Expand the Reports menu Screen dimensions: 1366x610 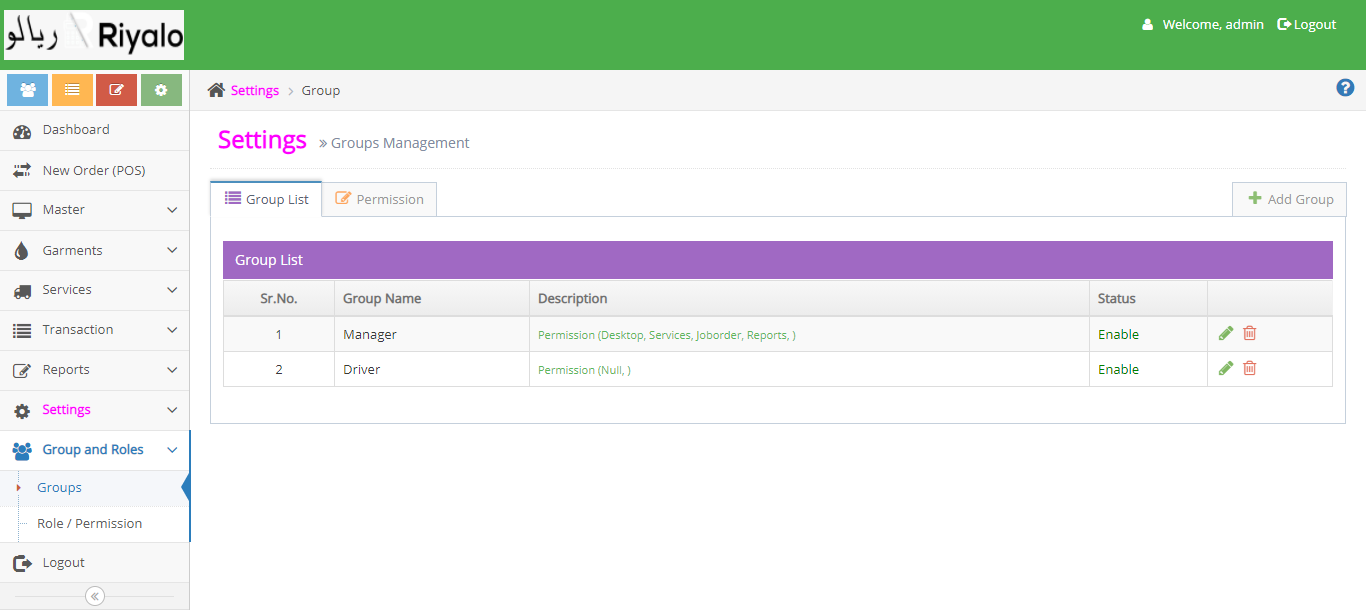click(94, 370)
